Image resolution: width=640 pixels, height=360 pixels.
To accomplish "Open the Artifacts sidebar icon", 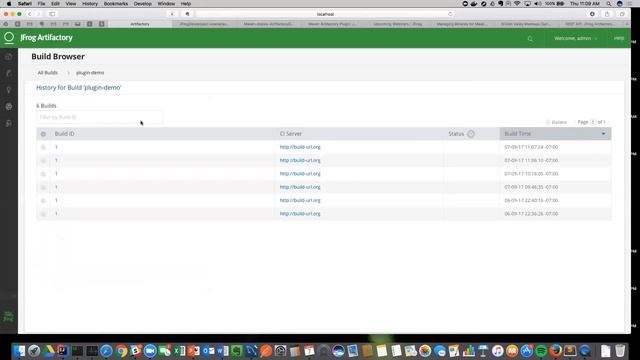I will pyautogui.click(x=9, y=73).
